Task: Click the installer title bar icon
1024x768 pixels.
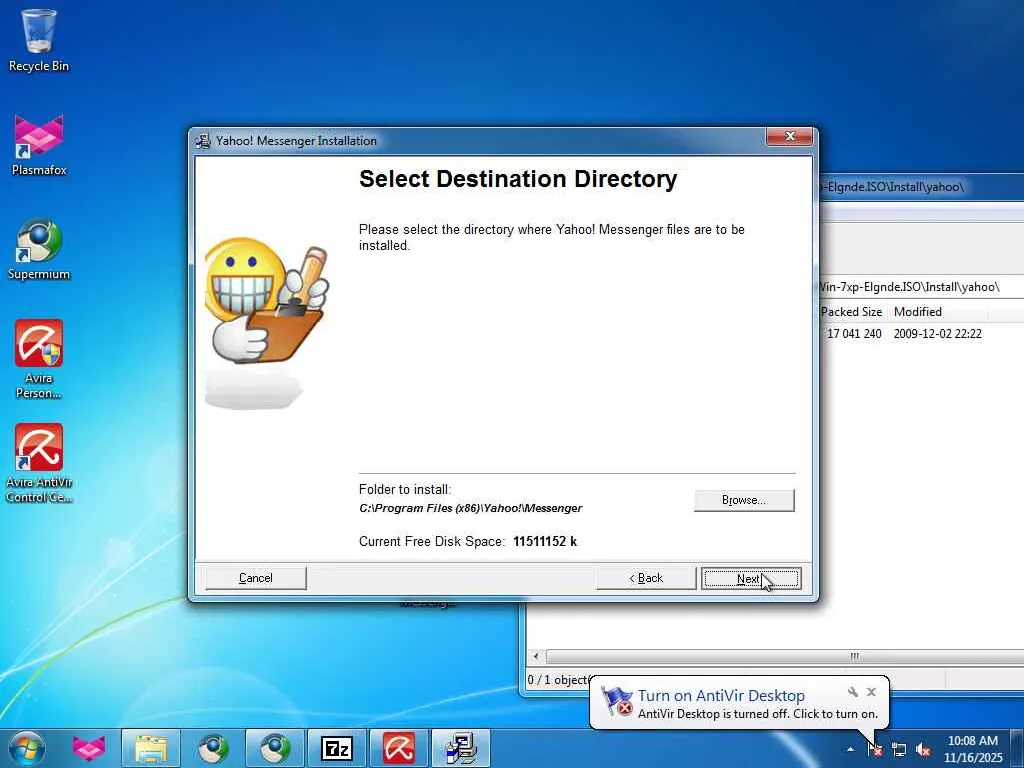Action: (x=203, y=140)
